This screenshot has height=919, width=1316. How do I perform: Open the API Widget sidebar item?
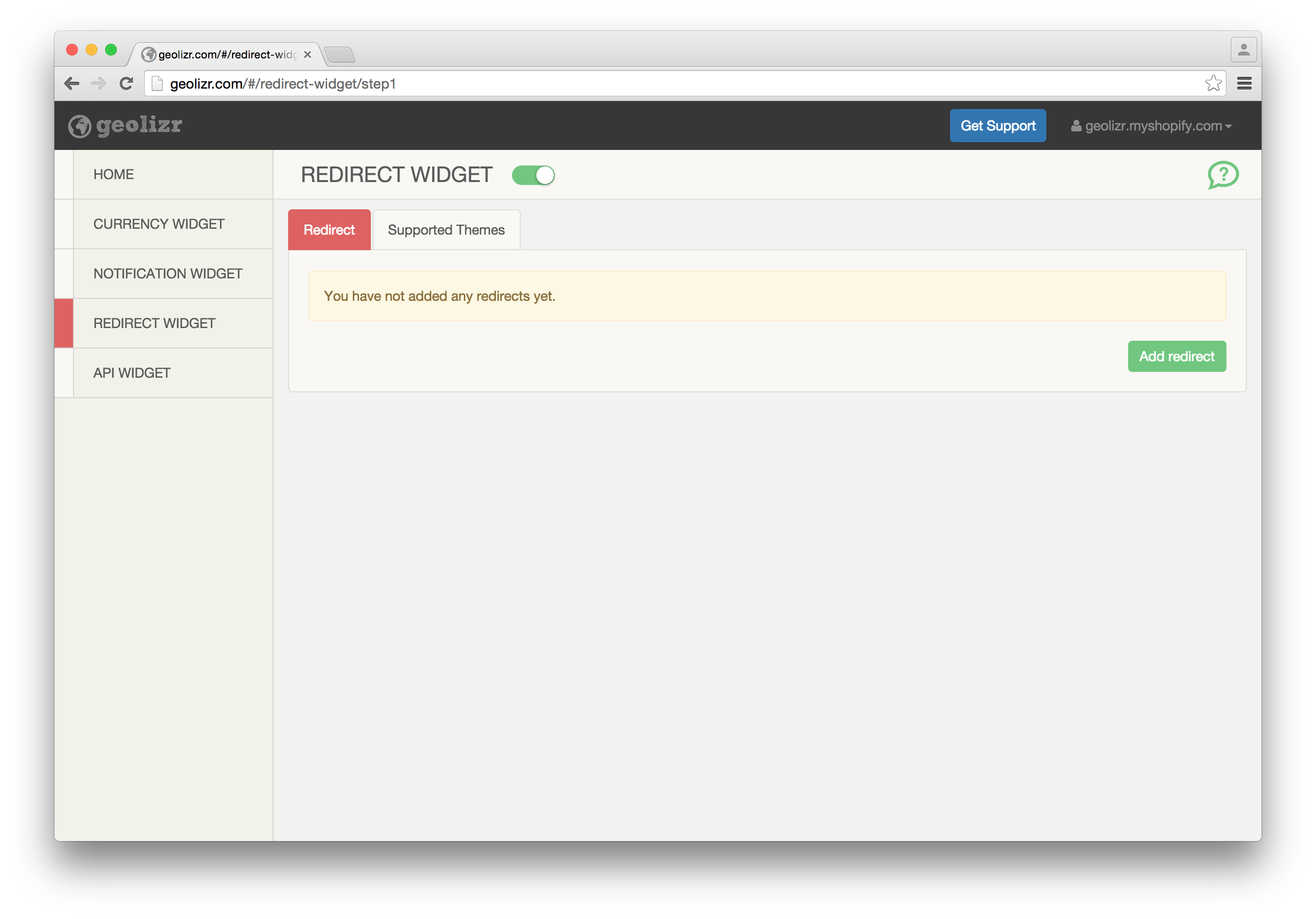[132, 373]
